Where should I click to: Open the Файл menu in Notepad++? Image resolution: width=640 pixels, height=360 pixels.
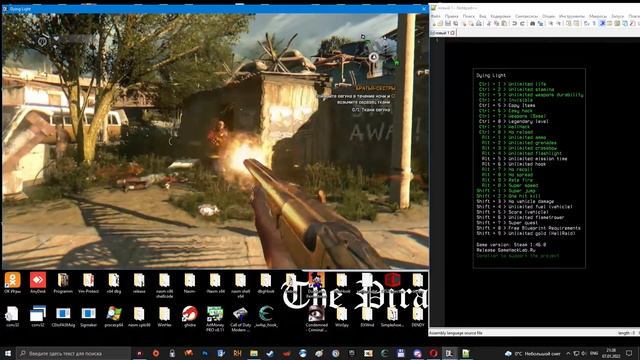click(436, 16)
